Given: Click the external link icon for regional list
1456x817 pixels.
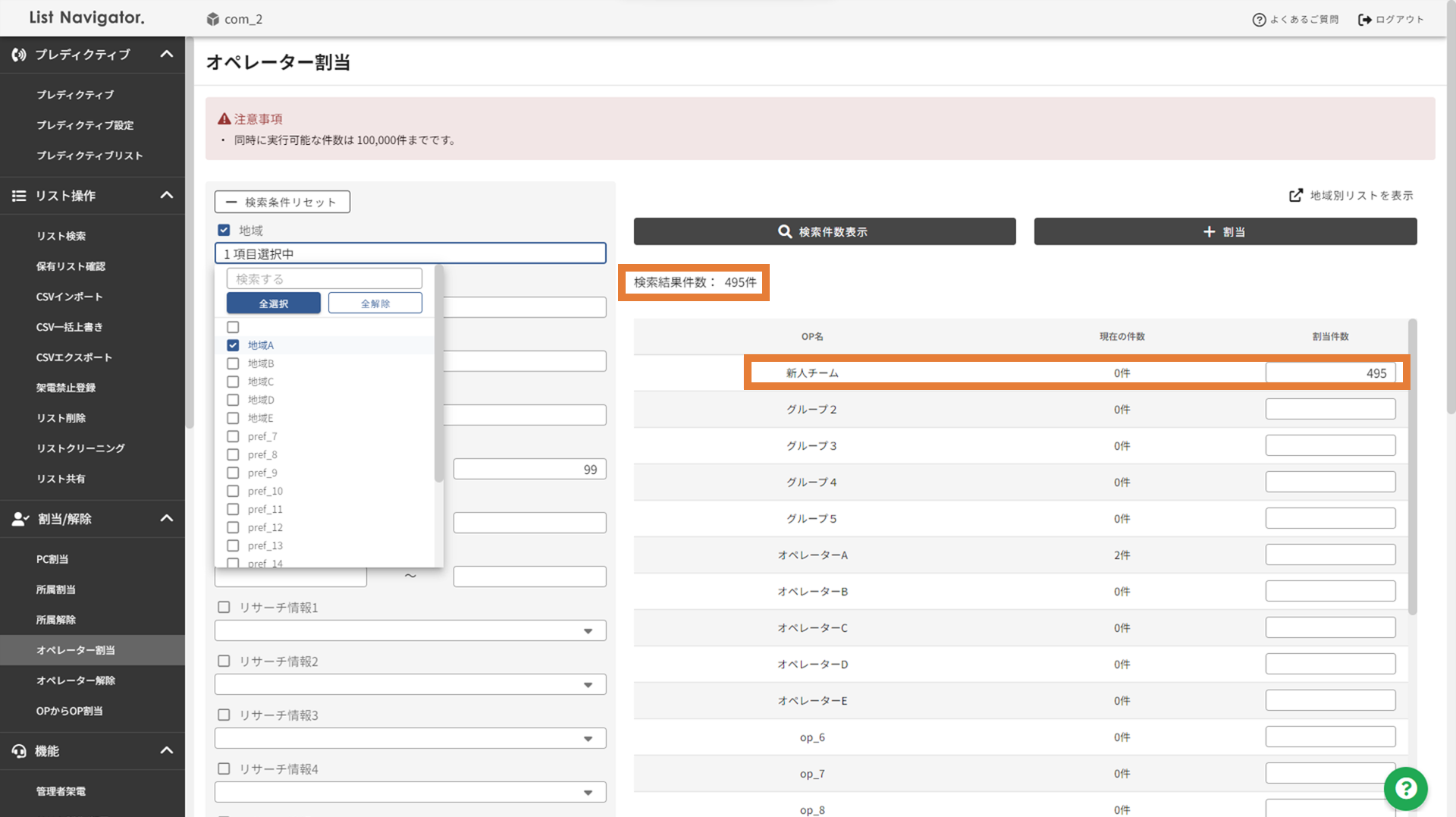Looking at the screenshot, I should click(x=1296, y=196).
